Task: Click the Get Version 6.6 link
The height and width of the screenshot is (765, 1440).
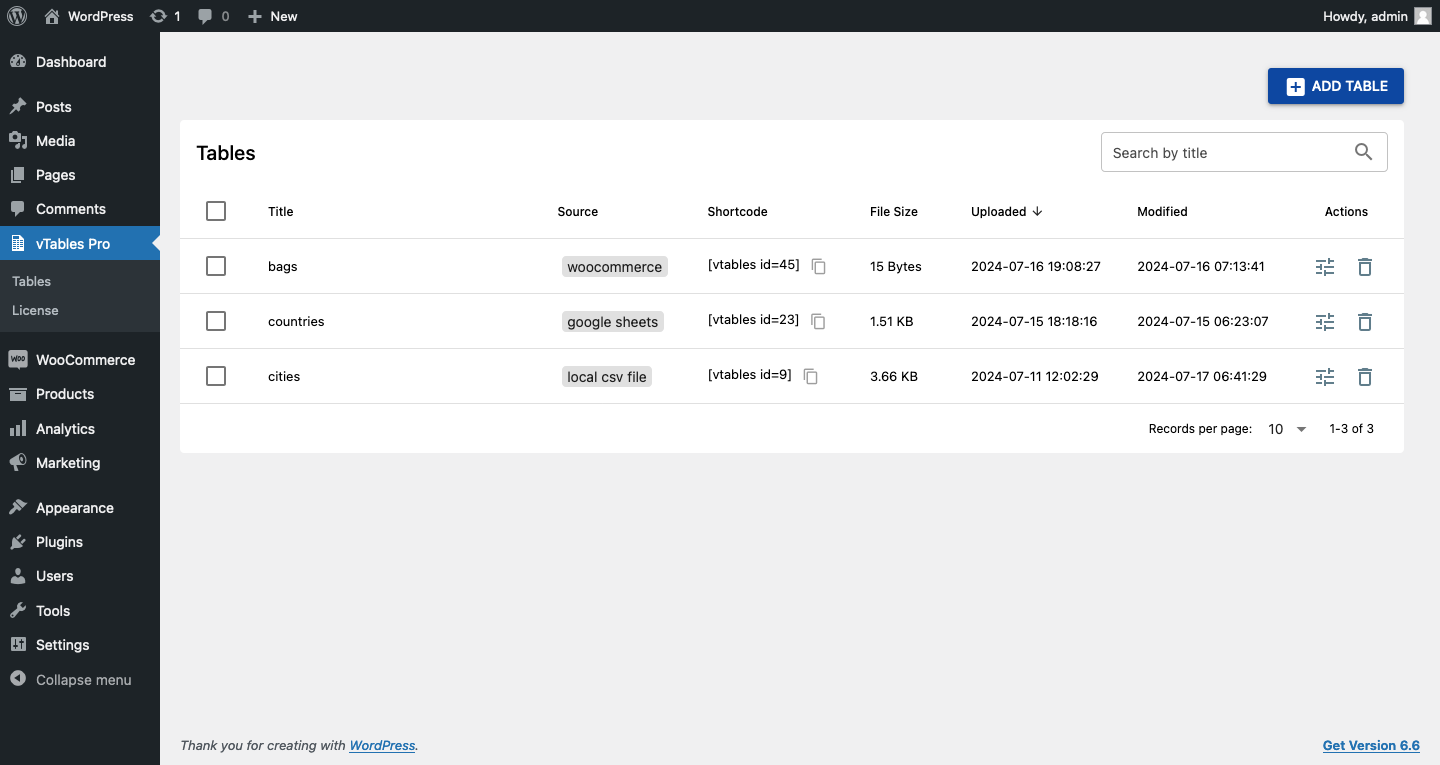Action: 1371,746
